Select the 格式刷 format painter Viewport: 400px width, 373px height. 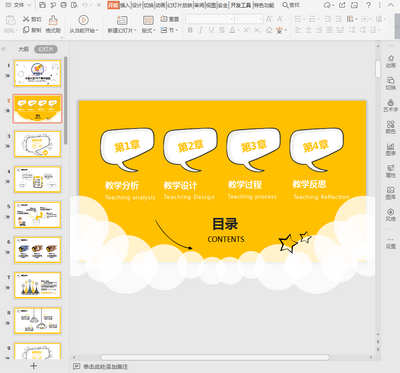tap(53, 24)
